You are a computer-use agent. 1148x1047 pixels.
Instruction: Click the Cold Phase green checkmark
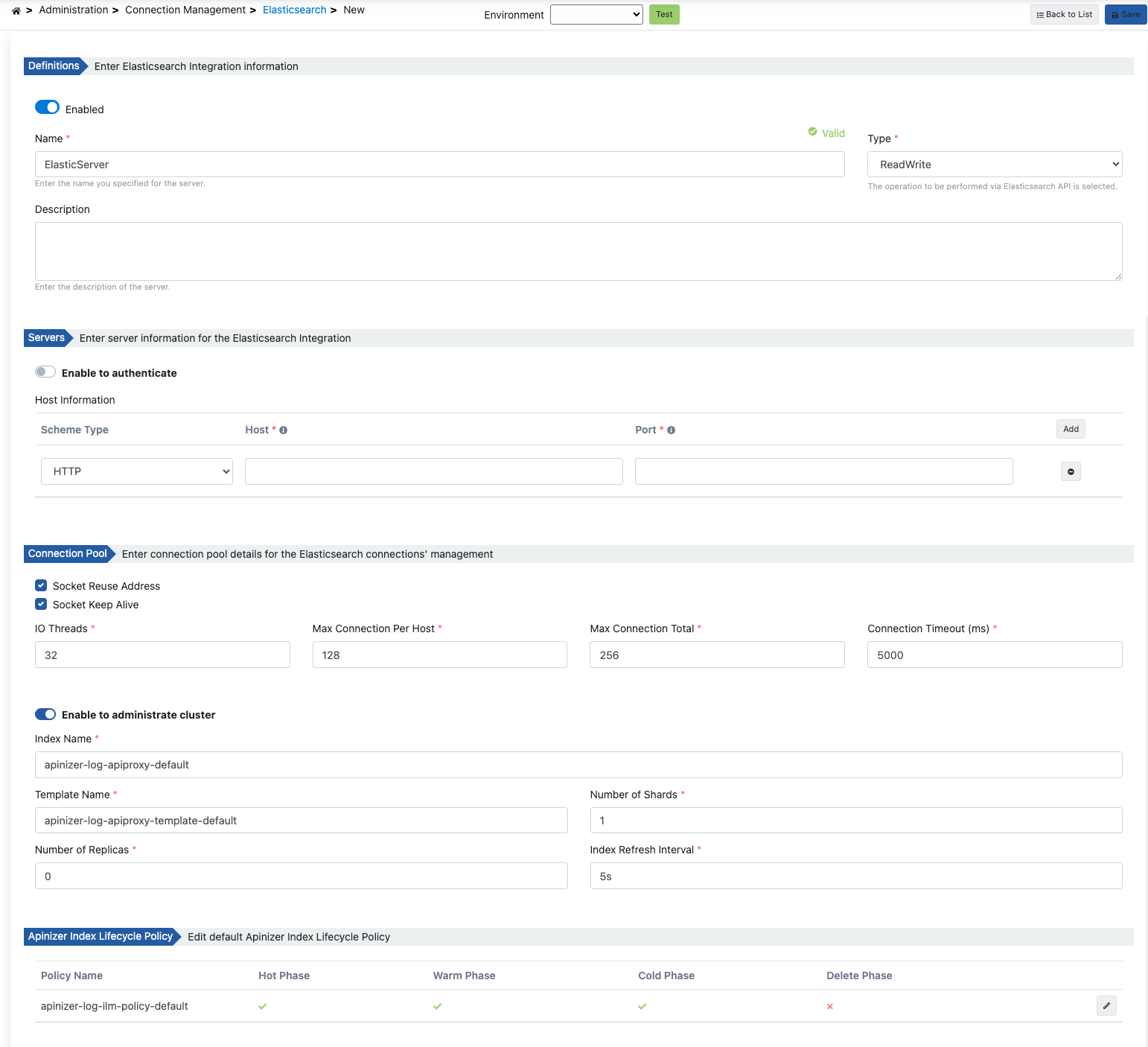642,1006
